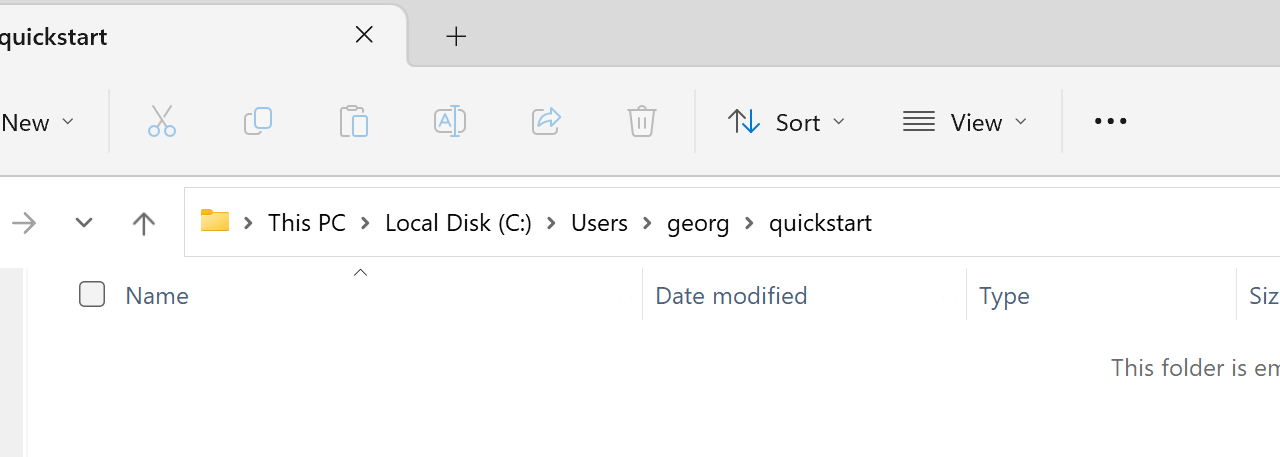Go up one folder level

click(144, 223)
